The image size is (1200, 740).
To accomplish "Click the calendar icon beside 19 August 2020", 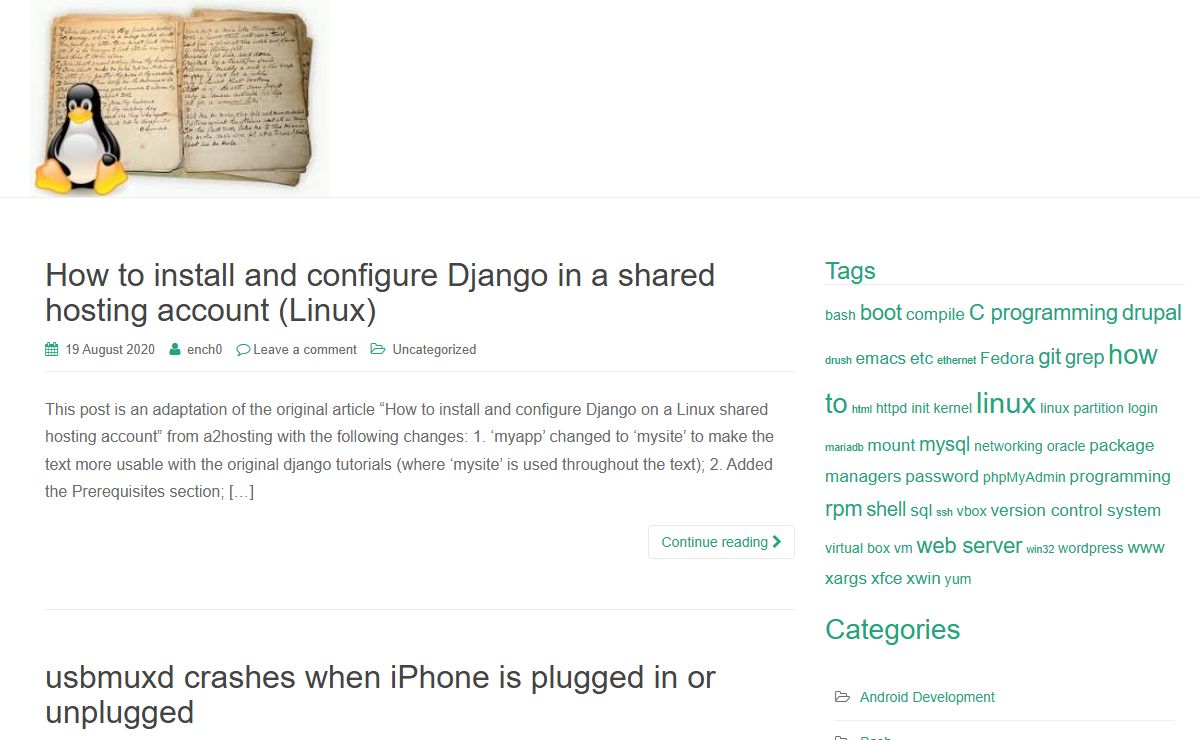I will tap(52, 350).
